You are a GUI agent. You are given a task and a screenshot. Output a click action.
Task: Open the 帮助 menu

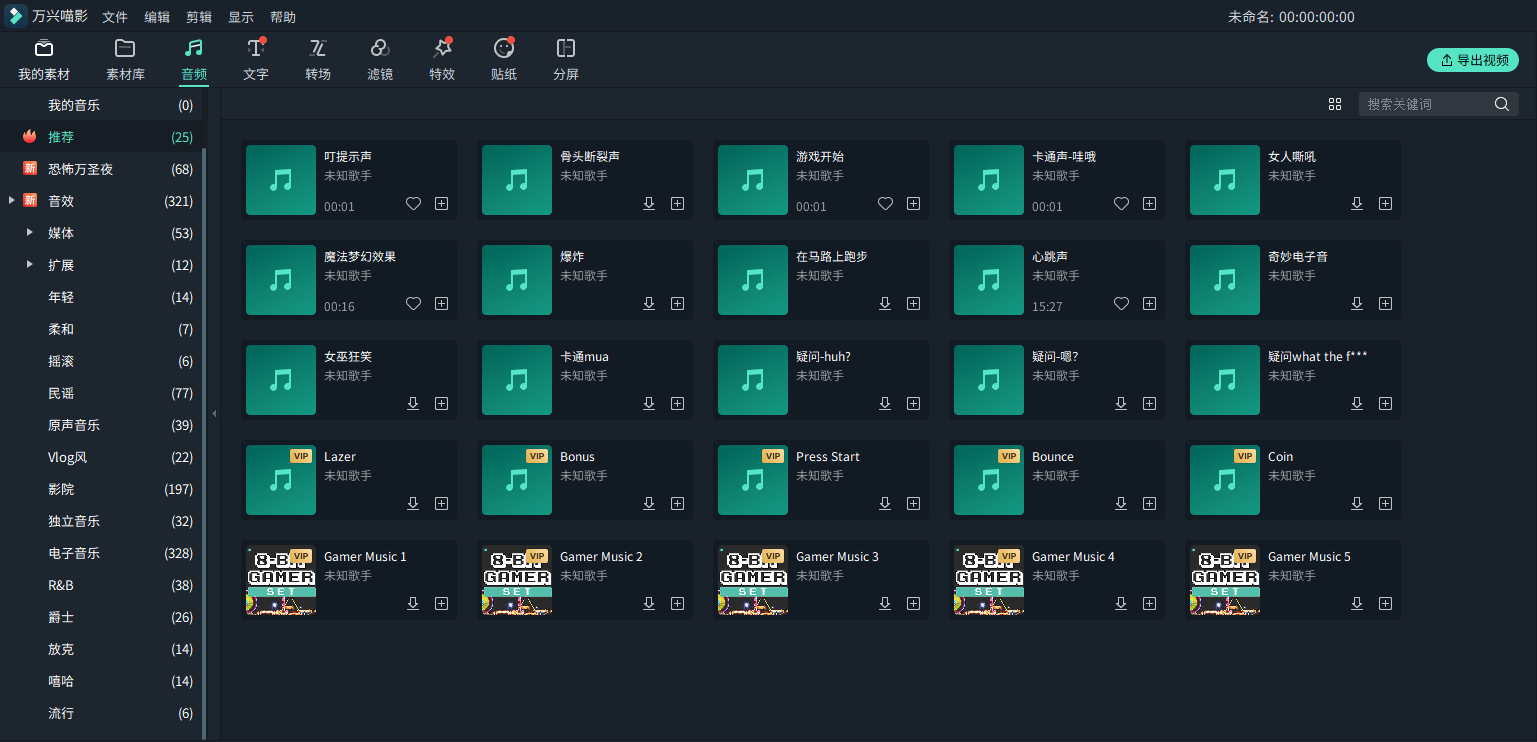point(281,16)
